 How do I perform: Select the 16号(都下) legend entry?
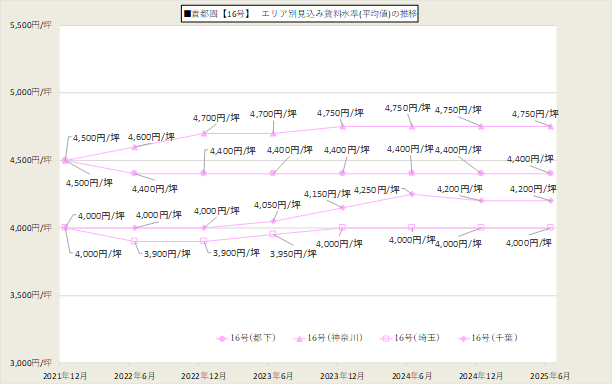246,338
